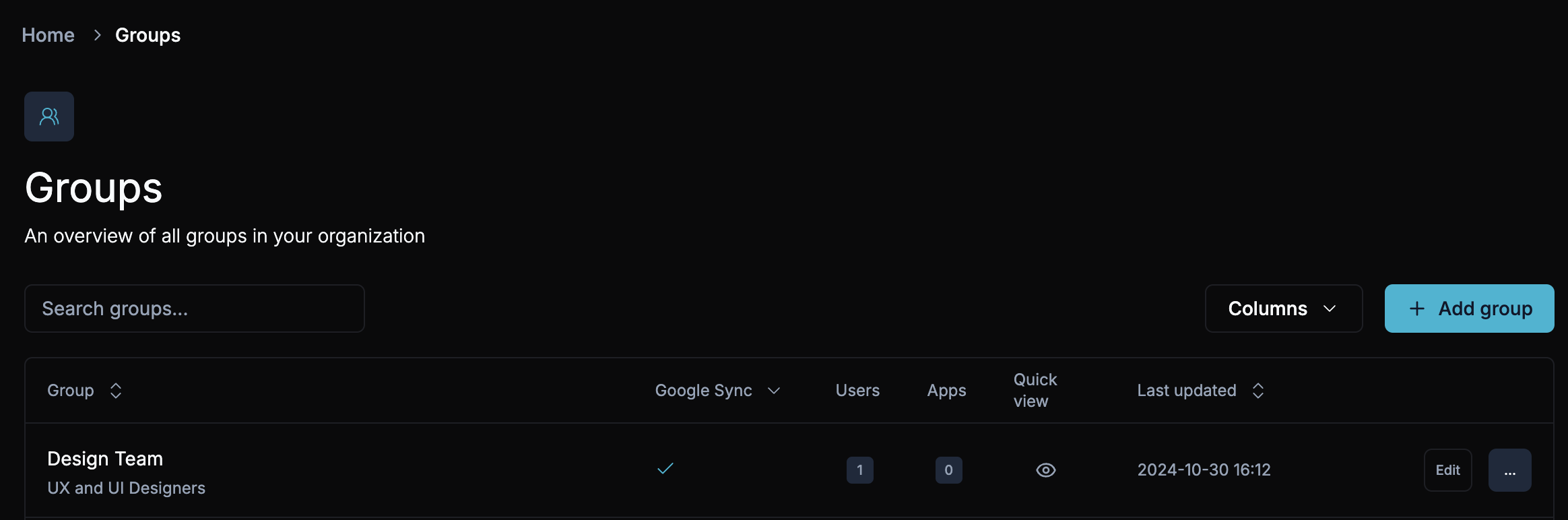Go to Home in the breadcrumb
Screen dimensions: 1568x520
48,35
